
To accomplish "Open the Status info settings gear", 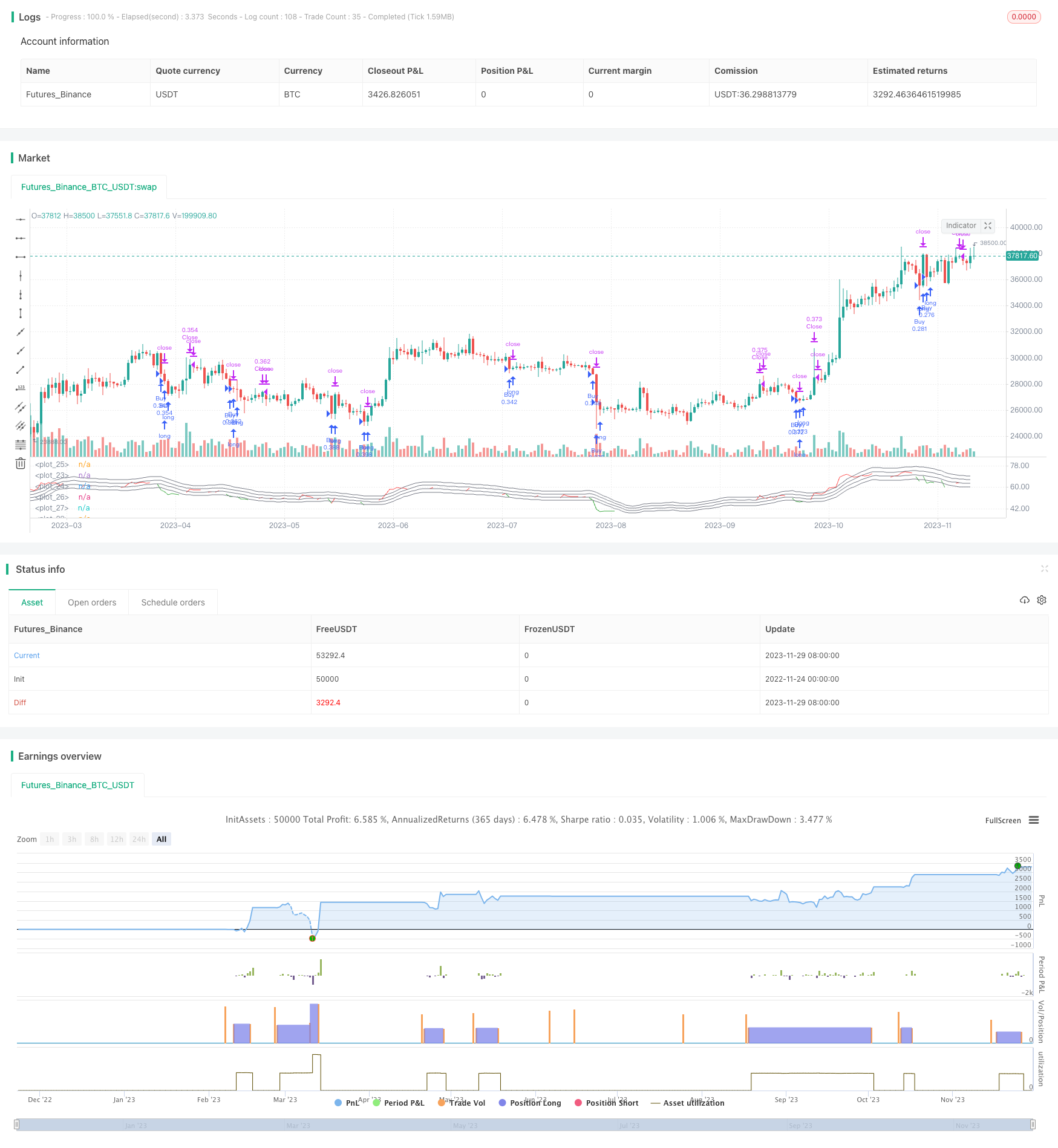I will tap(1042, 600).
